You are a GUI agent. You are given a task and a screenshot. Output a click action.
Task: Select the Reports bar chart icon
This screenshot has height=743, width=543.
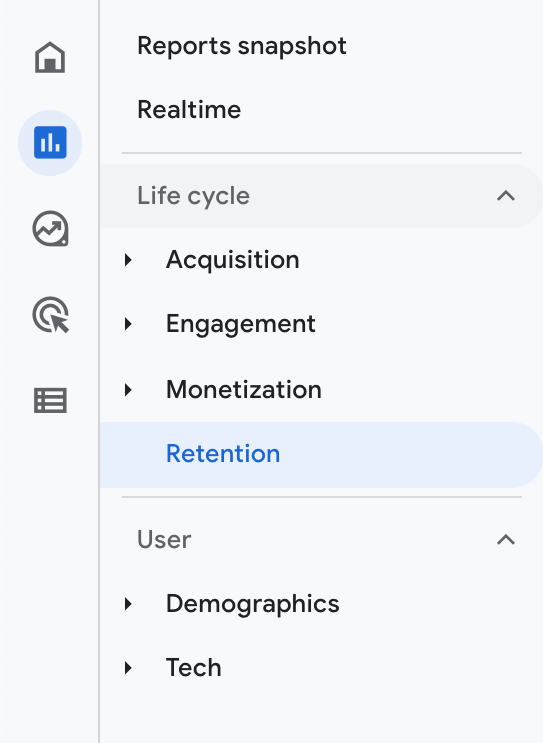point(50,143)
